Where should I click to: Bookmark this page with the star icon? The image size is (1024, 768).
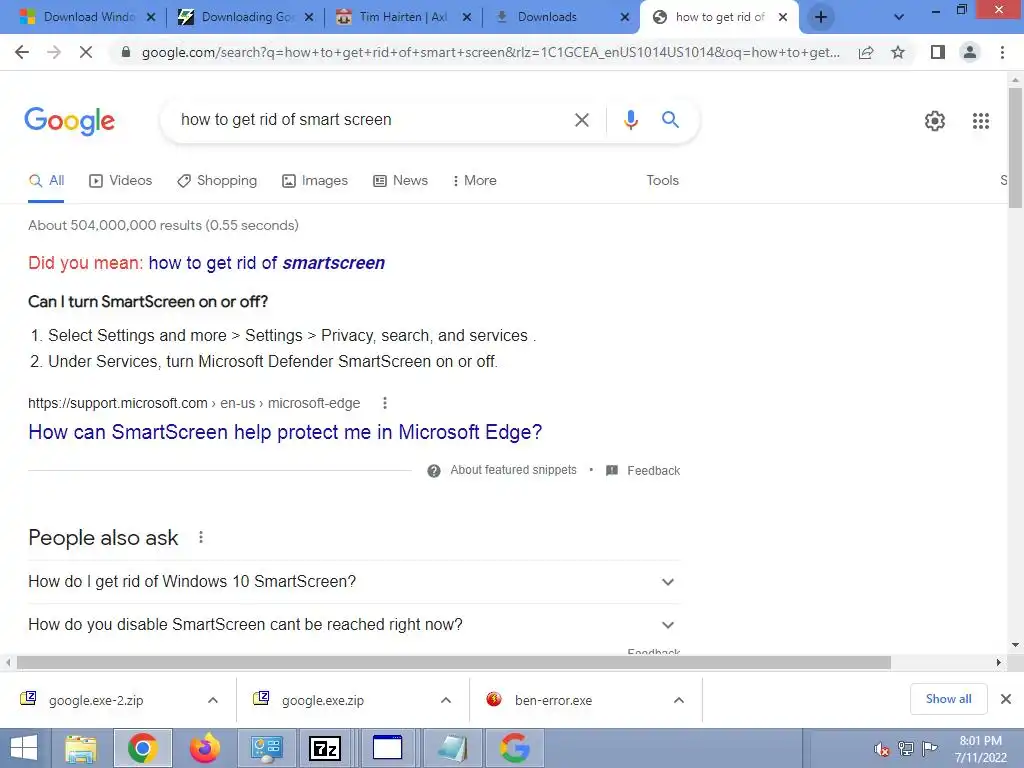tap(898, 52)
